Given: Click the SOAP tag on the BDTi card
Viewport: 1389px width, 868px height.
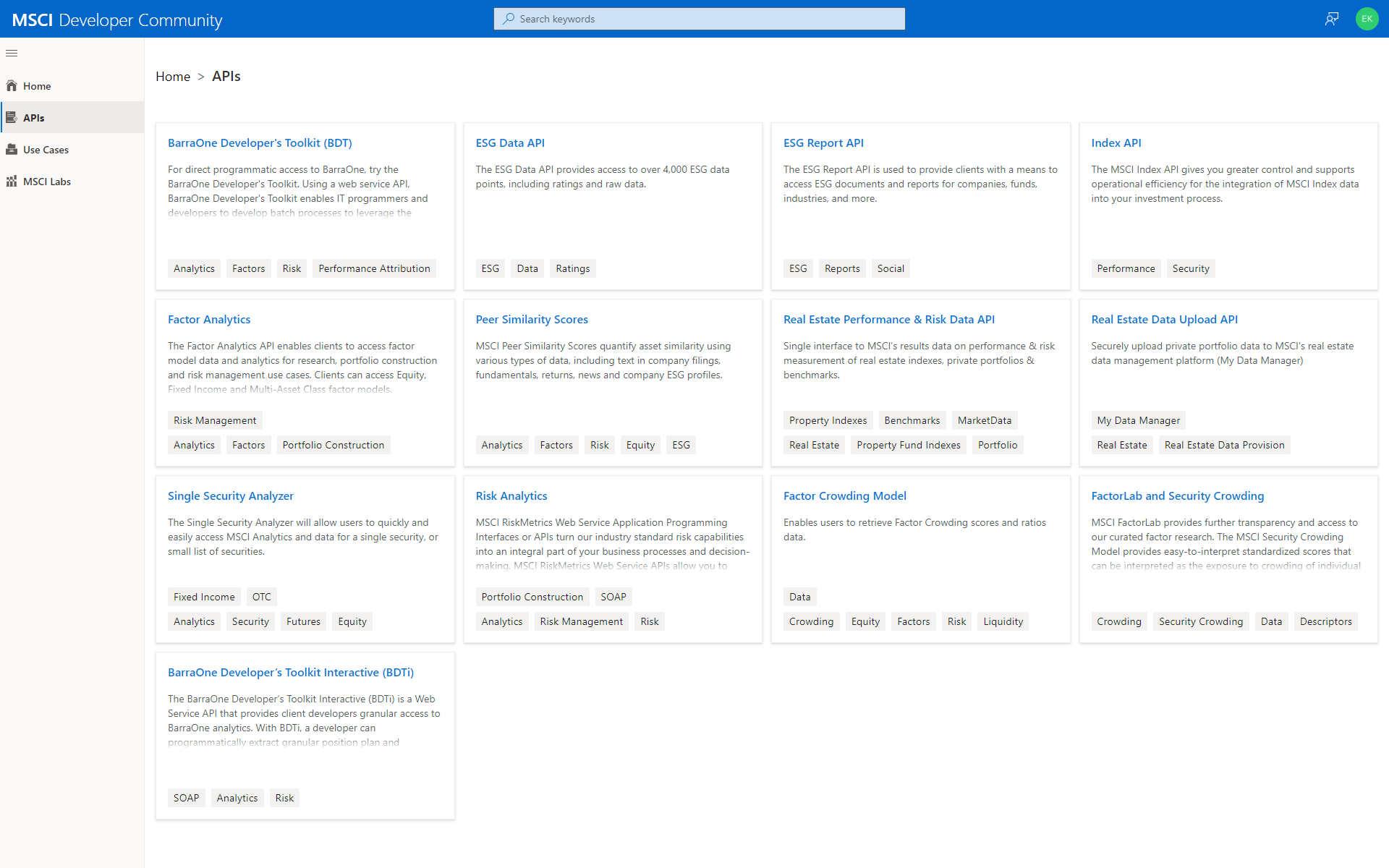Looking at the screenshot, I should pyautogui.click(x=186, y=798).
